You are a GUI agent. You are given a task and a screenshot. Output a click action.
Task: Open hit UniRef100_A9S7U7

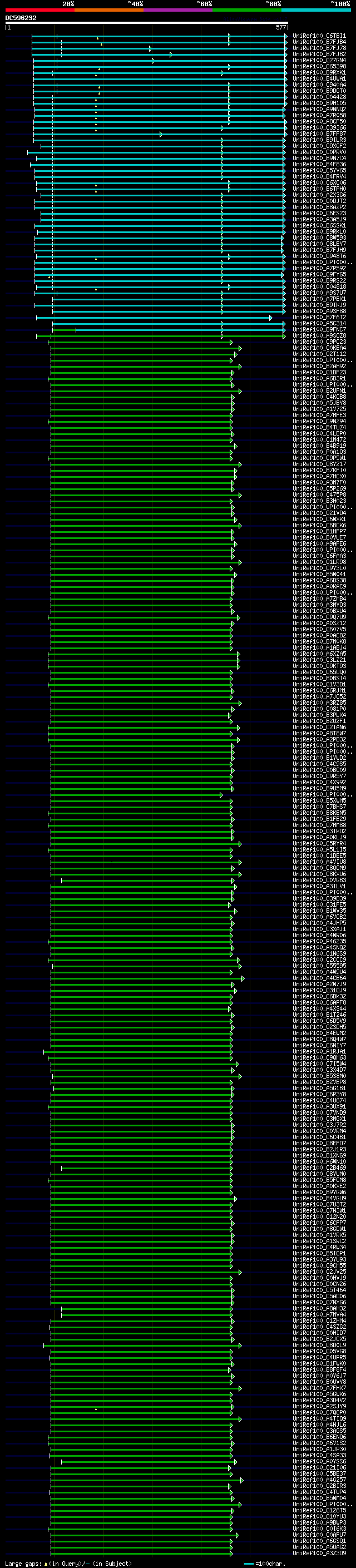(319, 293)
